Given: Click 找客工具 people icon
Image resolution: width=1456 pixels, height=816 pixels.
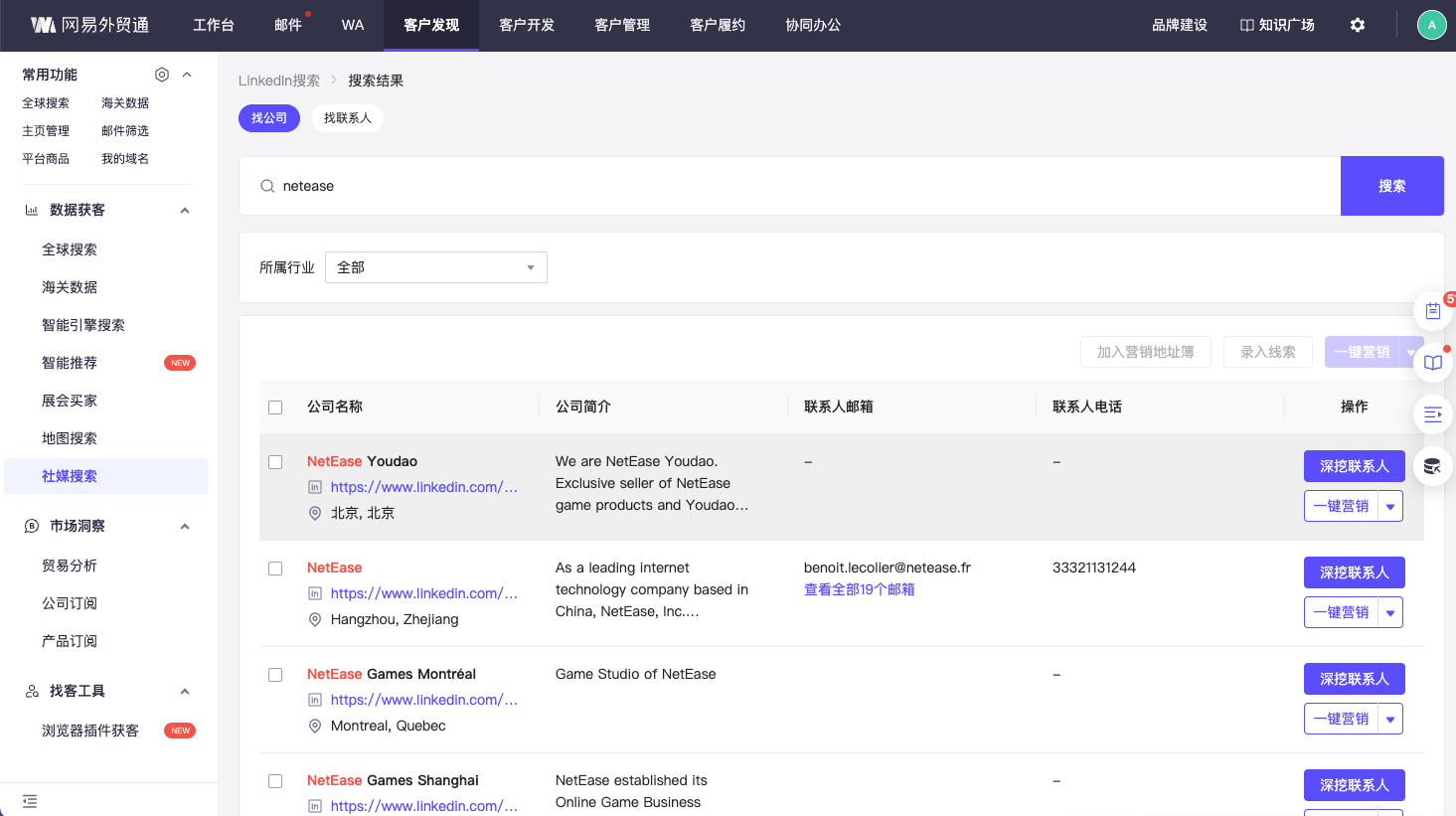Looking at the screenshot, I should pyautogui.click(x=32, y=691).
